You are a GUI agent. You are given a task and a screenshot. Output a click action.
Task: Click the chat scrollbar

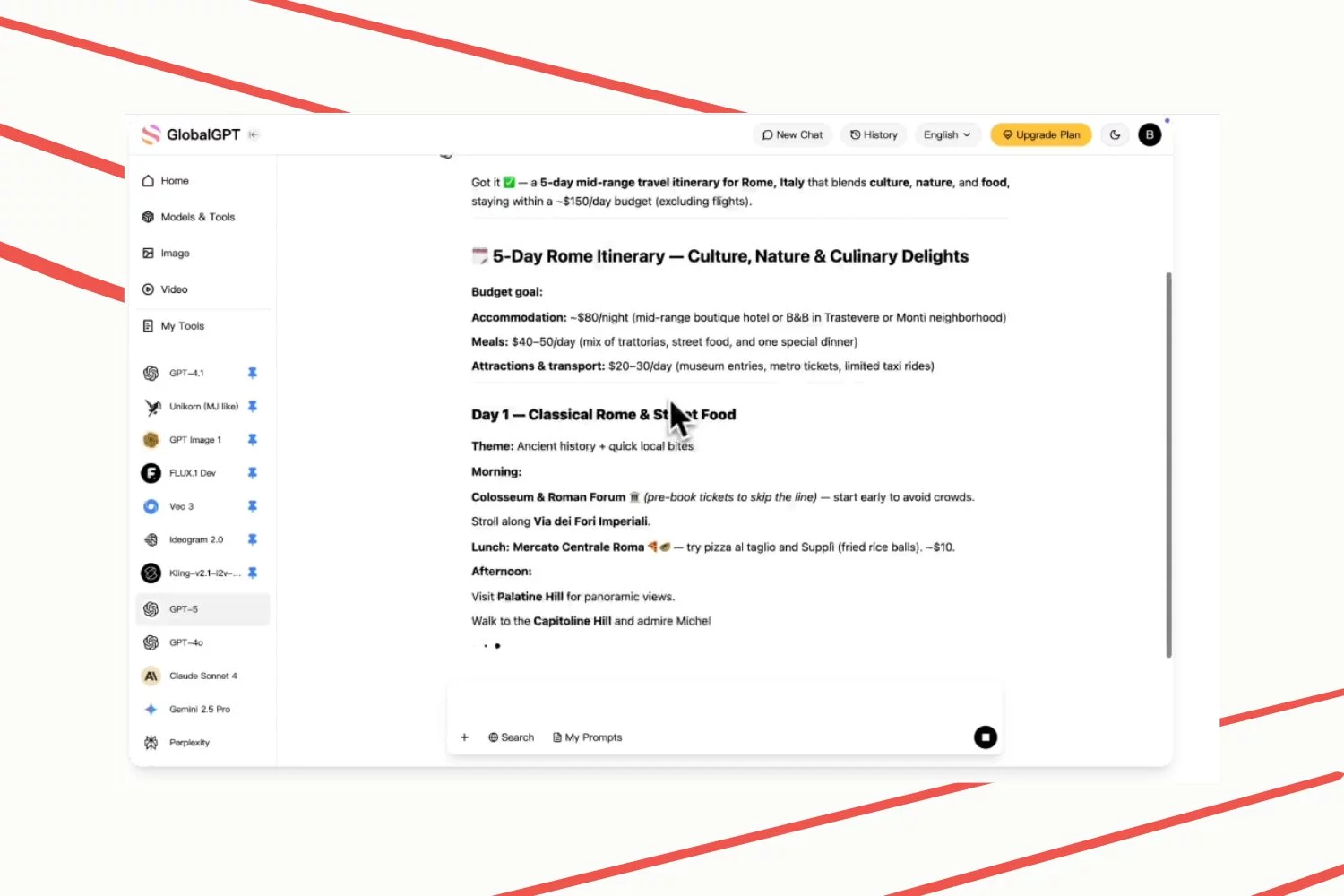pos(1168,466)
